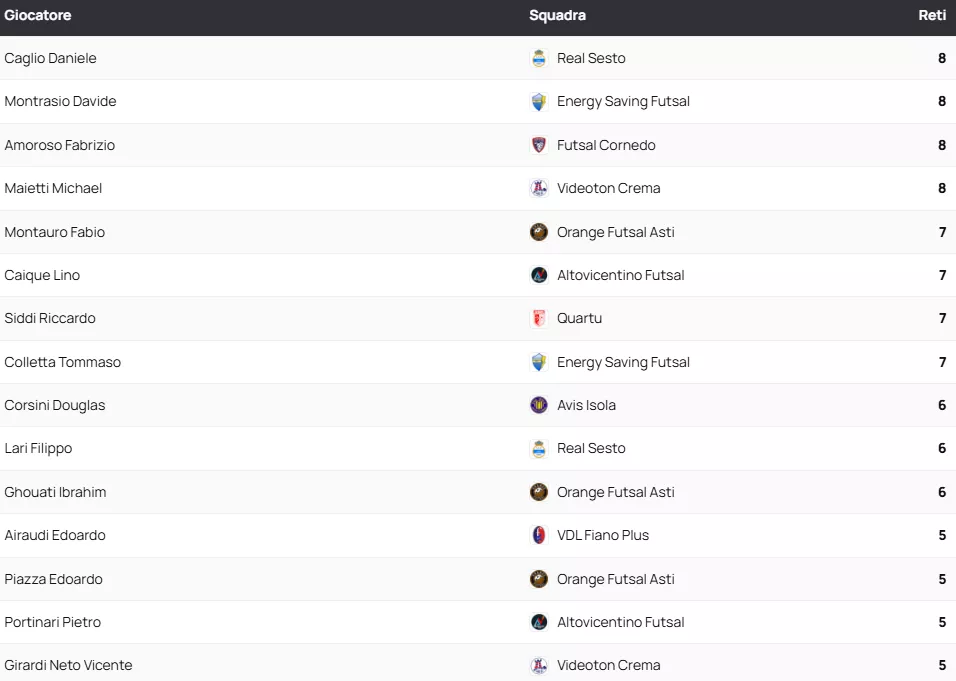Open player Amoroso Fabrizio
Image resolution: width=956 pixels, height=681 pixels.
click(60, 145)
